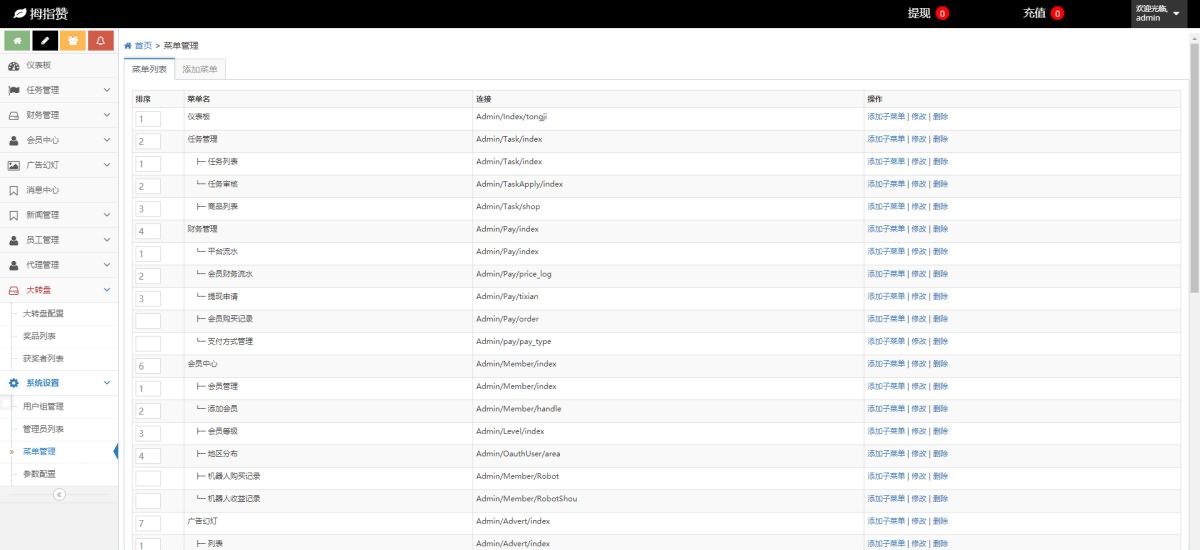The height and width of the screenshot is (550, 1200).
Task: Click 添加子菜单 link for 财务管理 row
Action: (885, 229)
